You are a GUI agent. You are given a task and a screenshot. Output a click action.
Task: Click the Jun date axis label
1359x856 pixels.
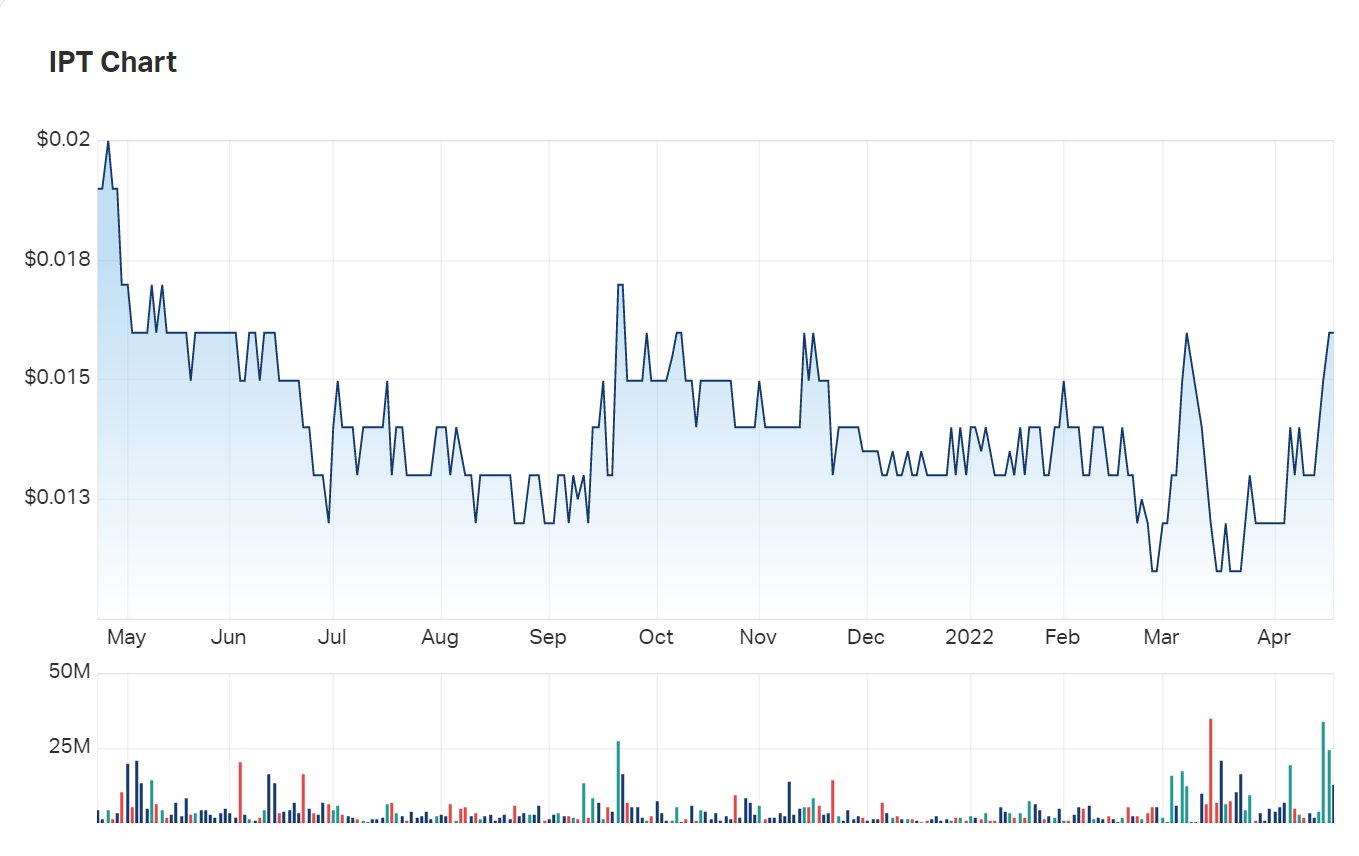[229, 637]
